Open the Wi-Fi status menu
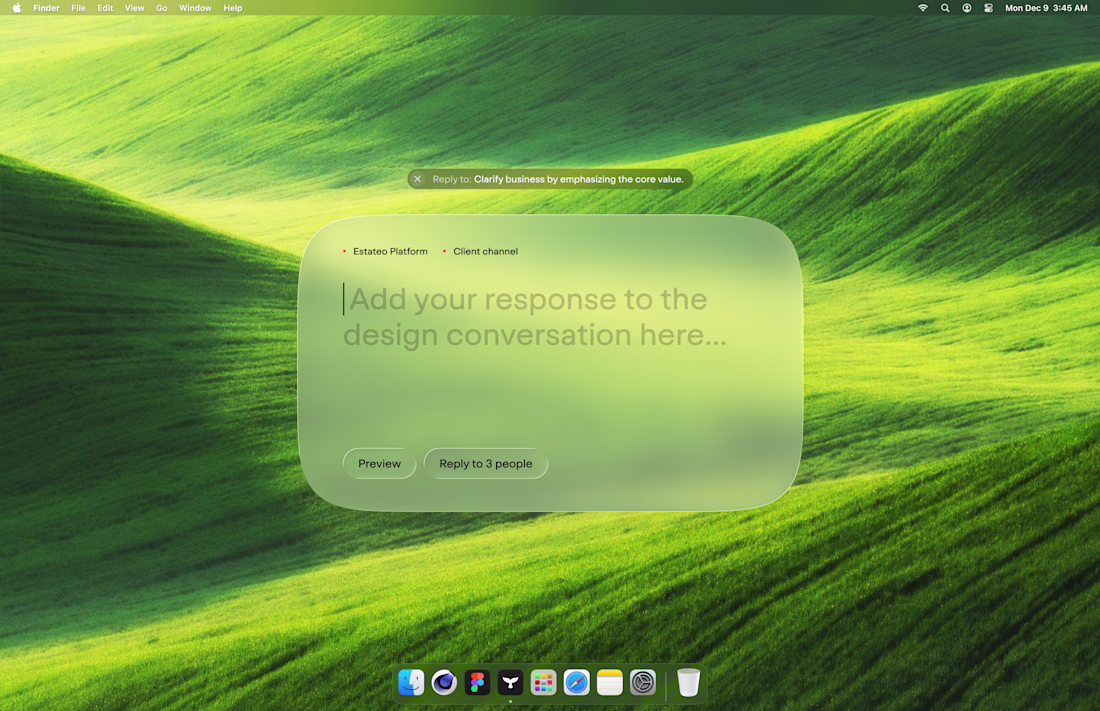 pos(923,8)
